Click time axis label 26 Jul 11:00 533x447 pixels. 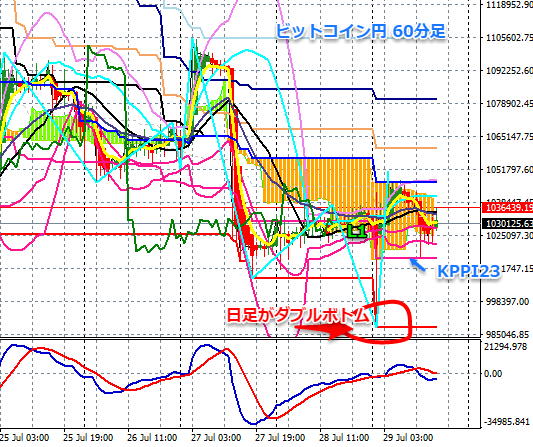tap(152, 437)
